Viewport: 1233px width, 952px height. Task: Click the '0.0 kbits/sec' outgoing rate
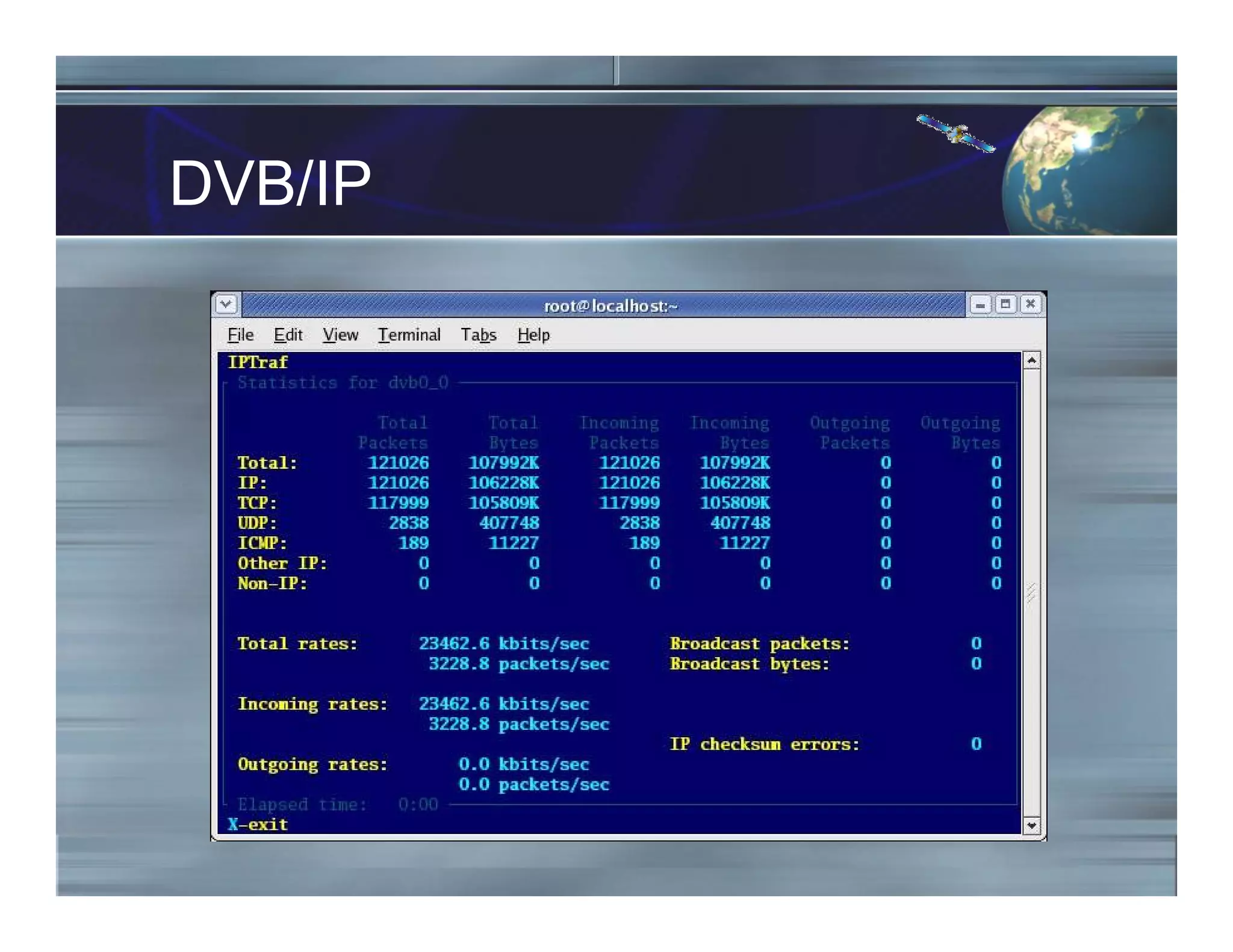524,764
